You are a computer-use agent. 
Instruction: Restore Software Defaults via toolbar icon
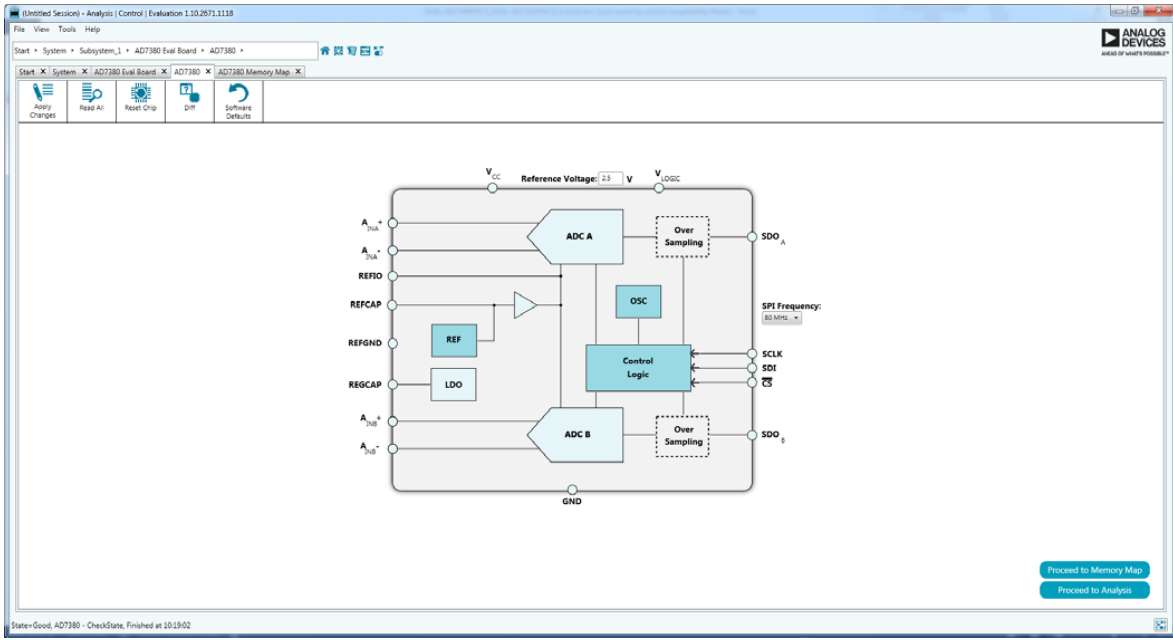click(238, 100)
